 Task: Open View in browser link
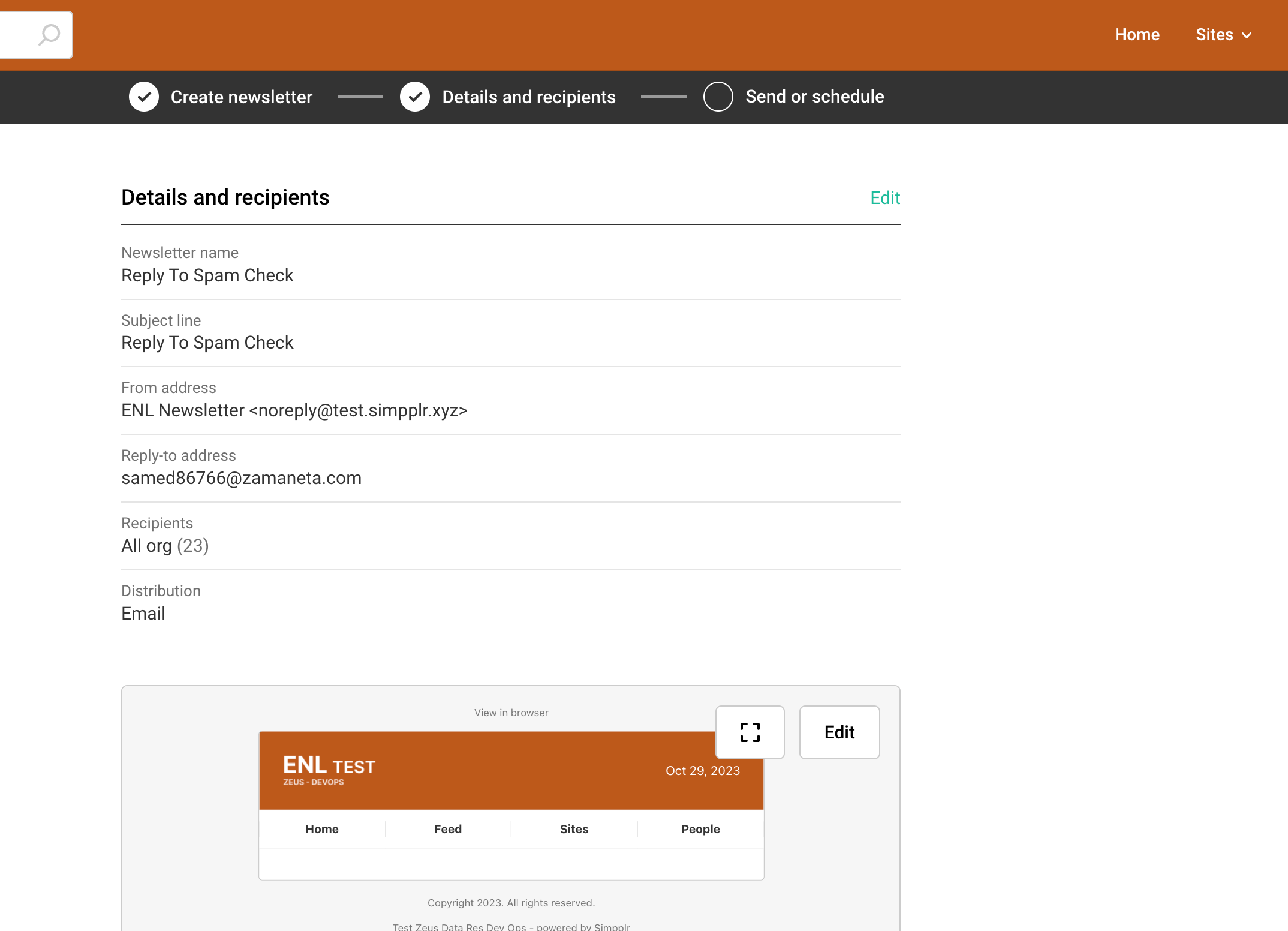(x=511, y=713)
